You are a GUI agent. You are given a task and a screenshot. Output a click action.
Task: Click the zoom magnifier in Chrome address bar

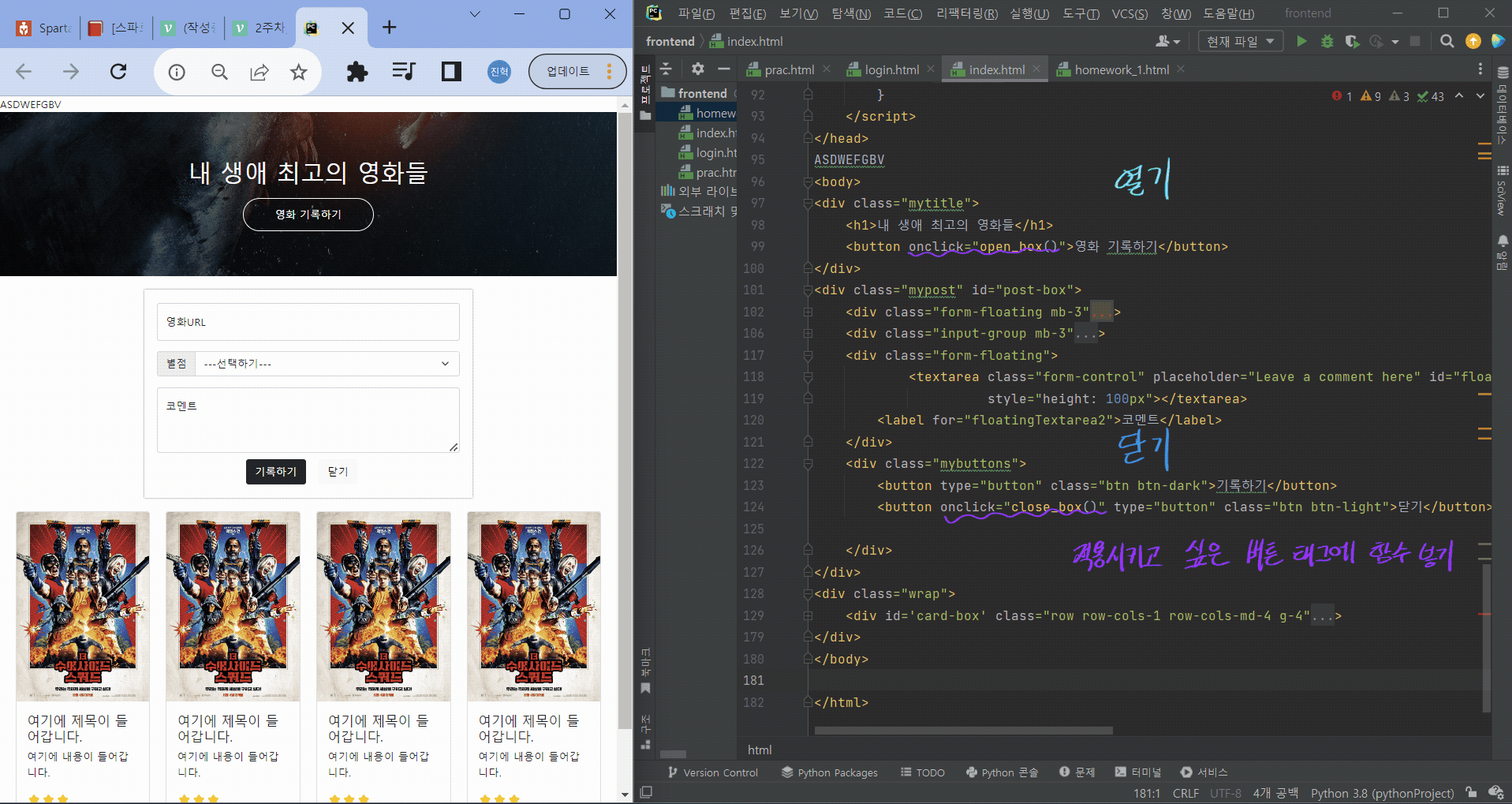pos(219,73)
